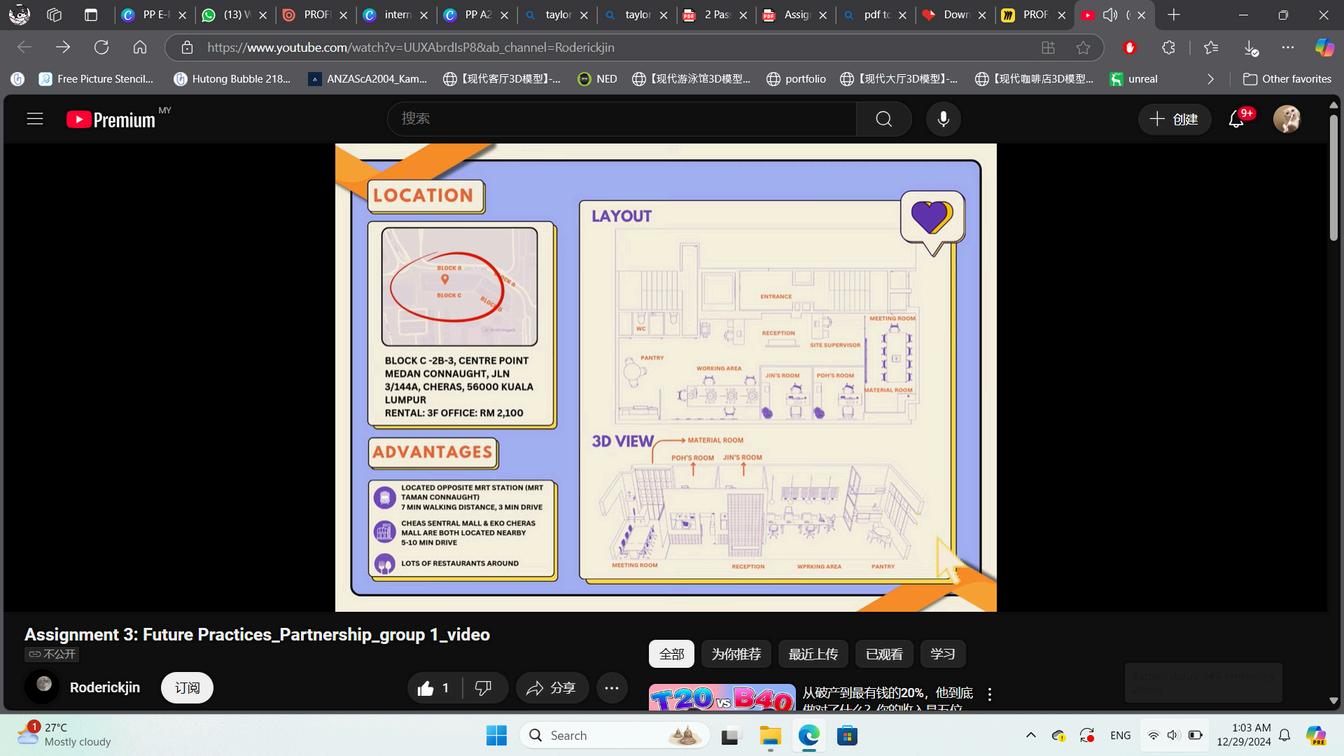
Task: Go to YouTube Premium home logo
Action: pos(111,120)
